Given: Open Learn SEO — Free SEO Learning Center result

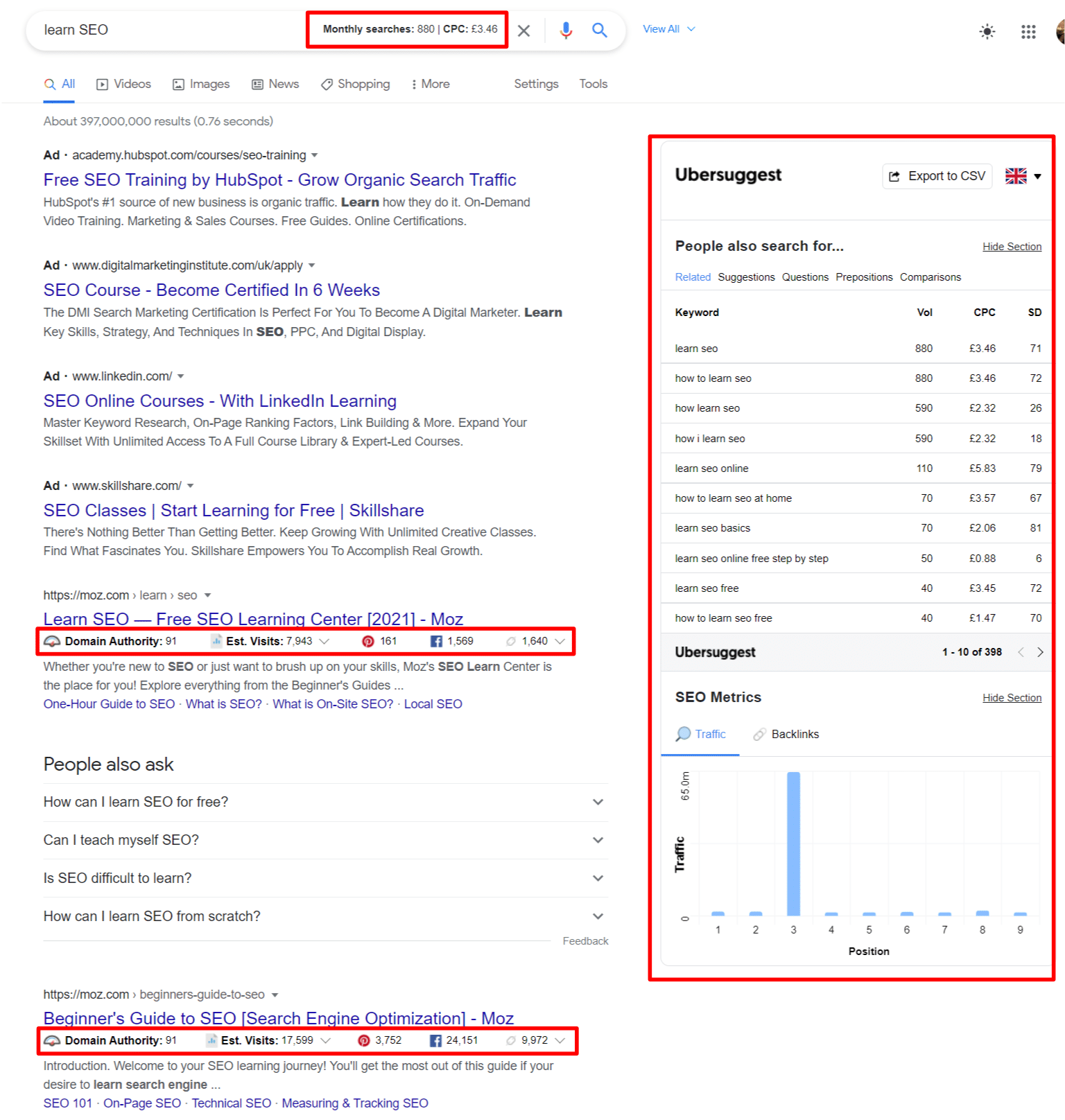Looking at the screenshot, I should [253, 619].
